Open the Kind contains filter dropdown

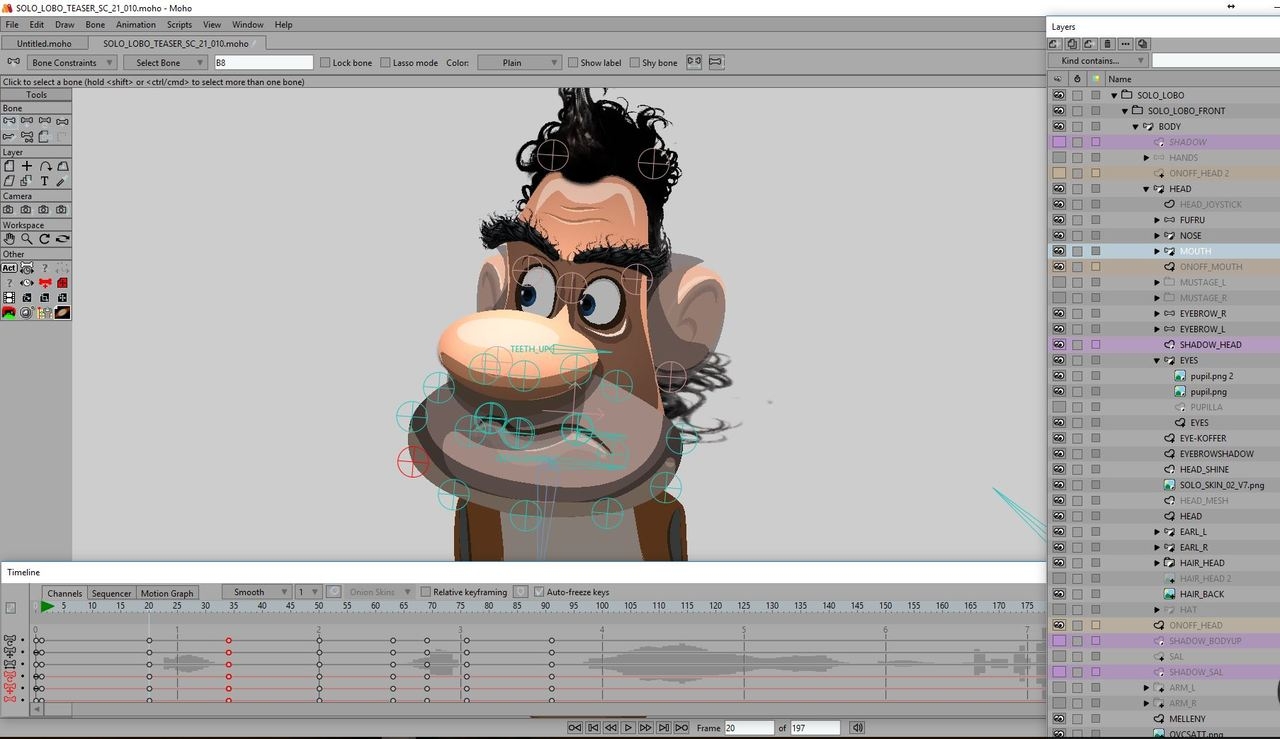click(1097, 61)
